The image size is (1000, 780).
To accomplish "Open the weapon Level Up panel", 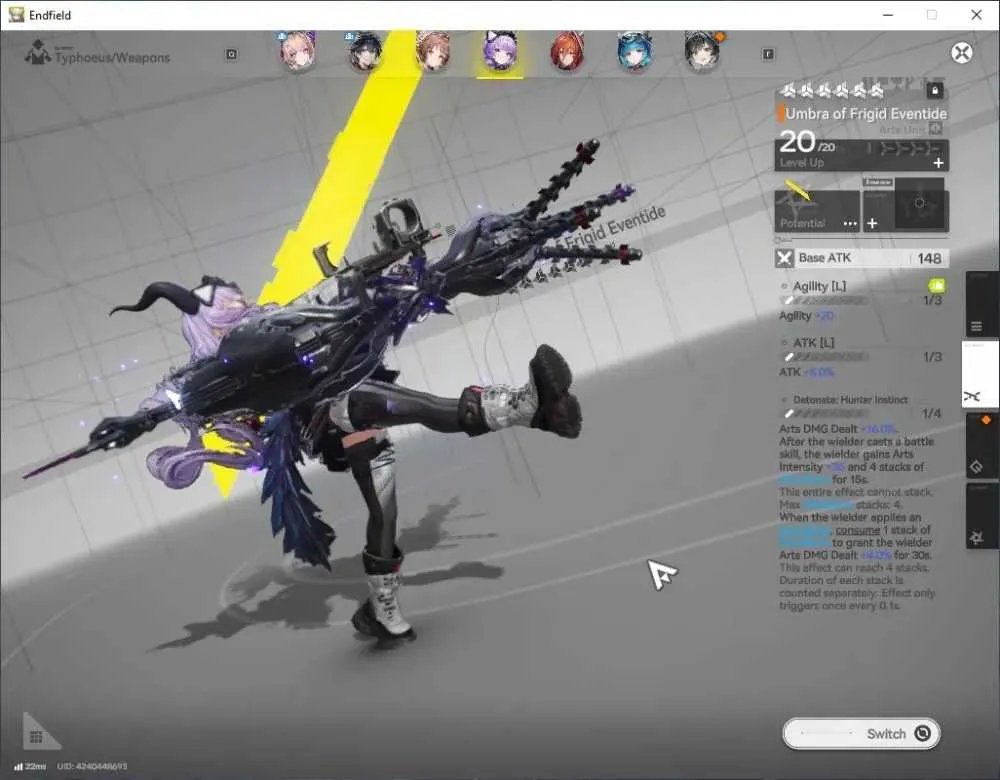I will (x=862, y=155).
